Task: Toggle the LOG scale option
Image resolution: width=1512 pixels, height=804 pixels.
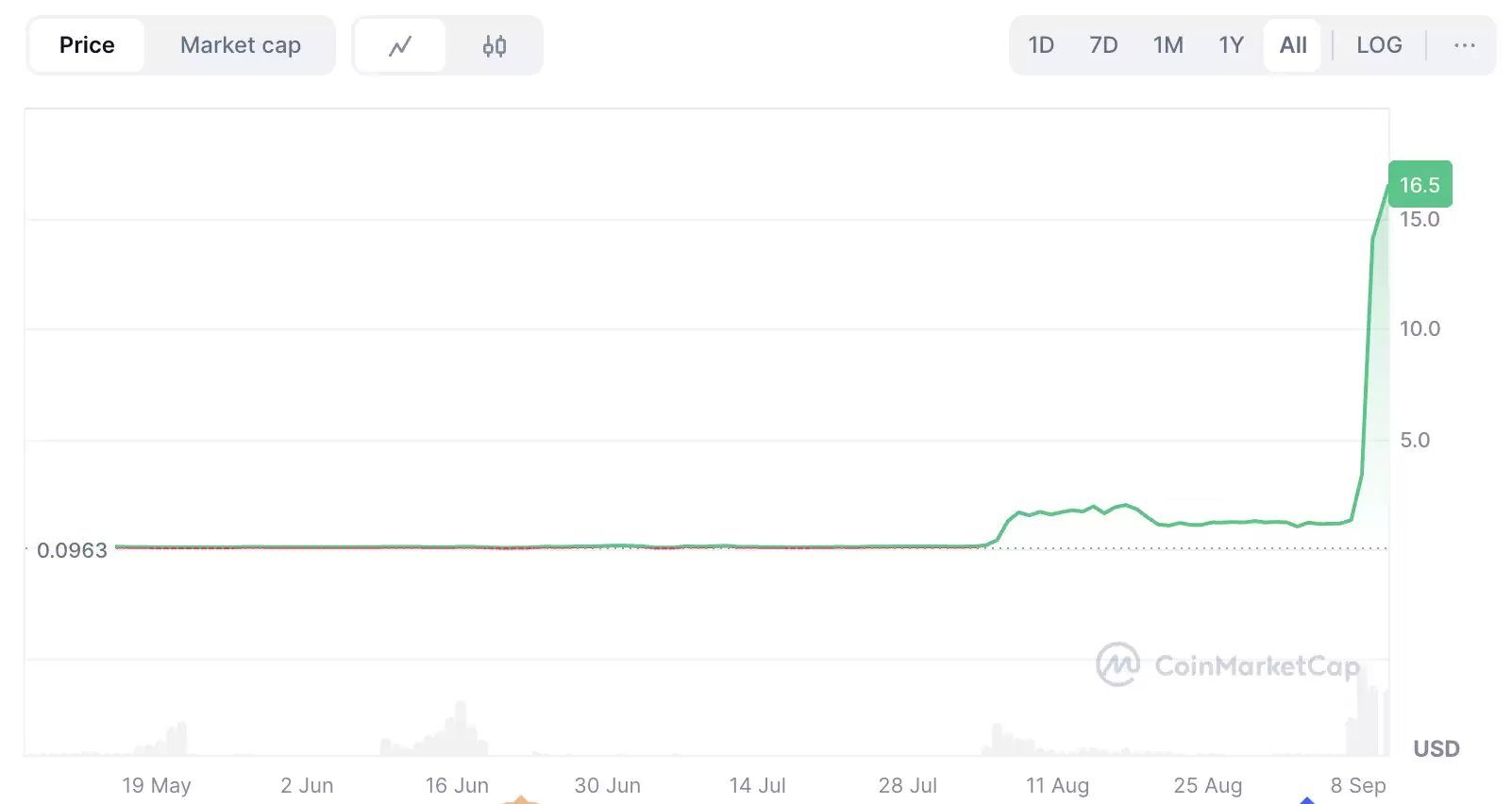Action: 1378,45
